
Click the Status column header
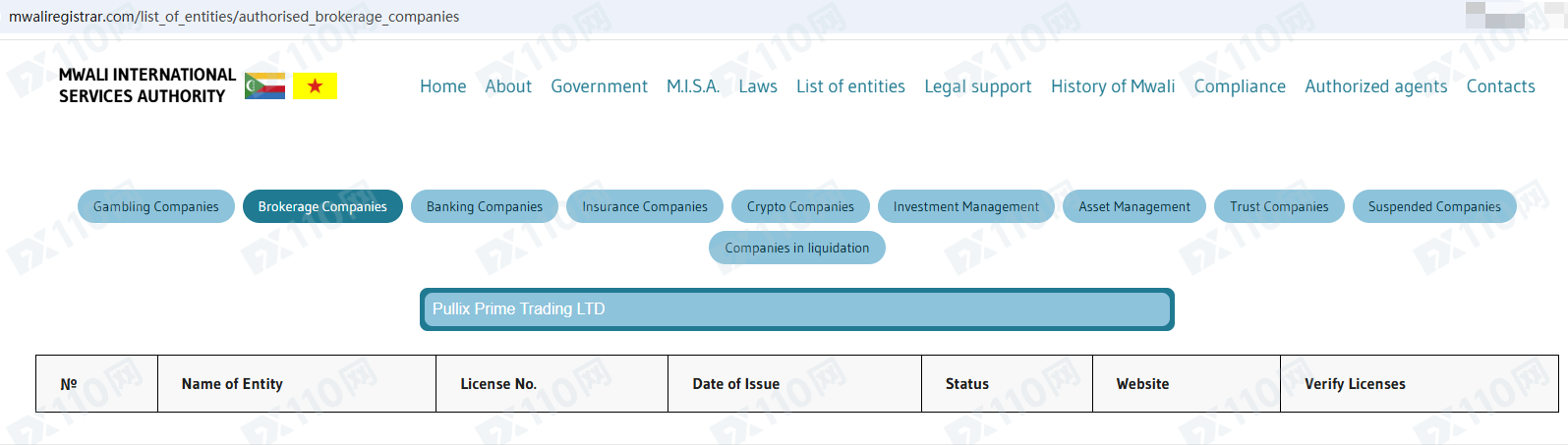click(x=1007, y=383)
